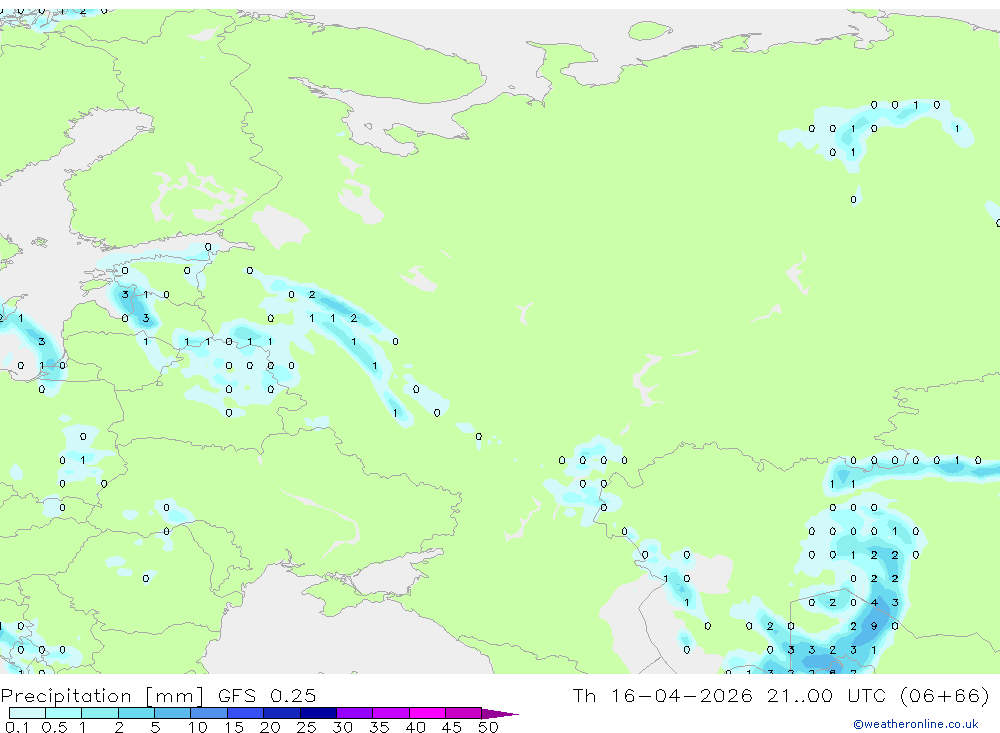Click the above-50 mm arrow tip of the legend
The width and height of the screenshot is (1000, 733).
coord(501,713)
